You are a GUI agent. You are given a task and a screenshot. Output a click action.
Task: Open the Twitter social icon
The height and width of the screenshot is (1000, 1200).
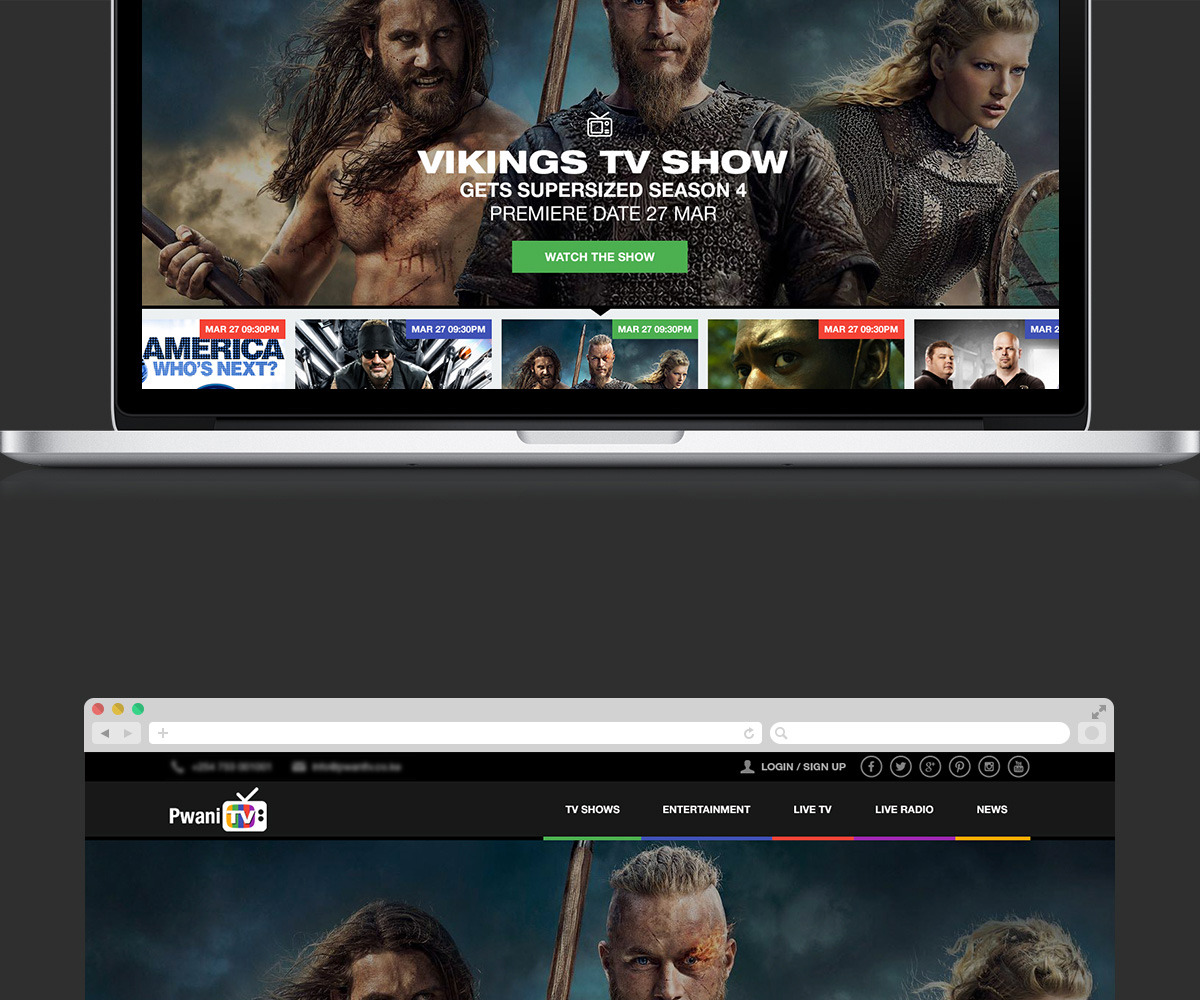click(x=901, y=767)
